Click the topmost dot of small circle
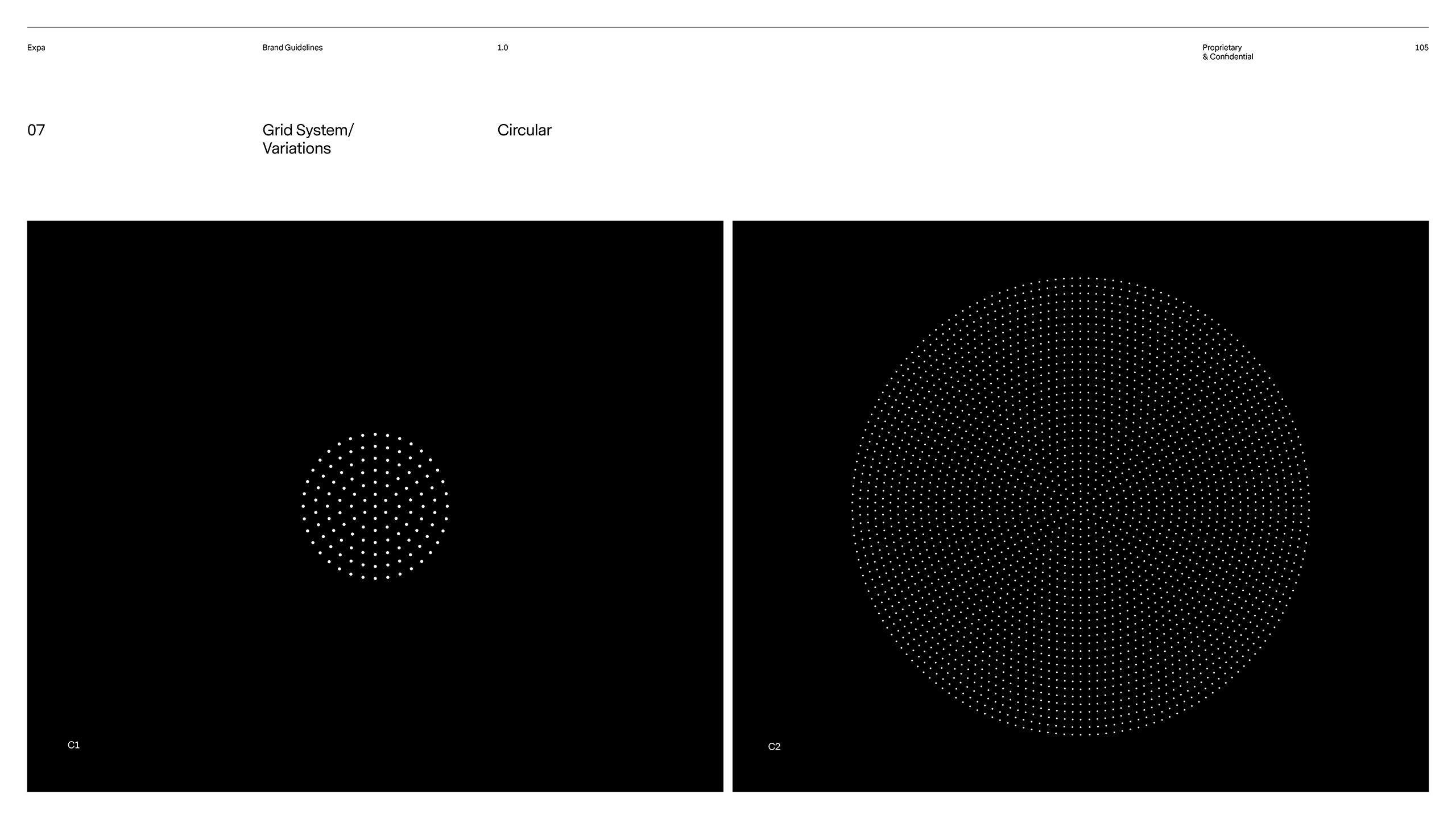Image resolution: width=1456 pixels, height=819 pixels. pos(375,434)
